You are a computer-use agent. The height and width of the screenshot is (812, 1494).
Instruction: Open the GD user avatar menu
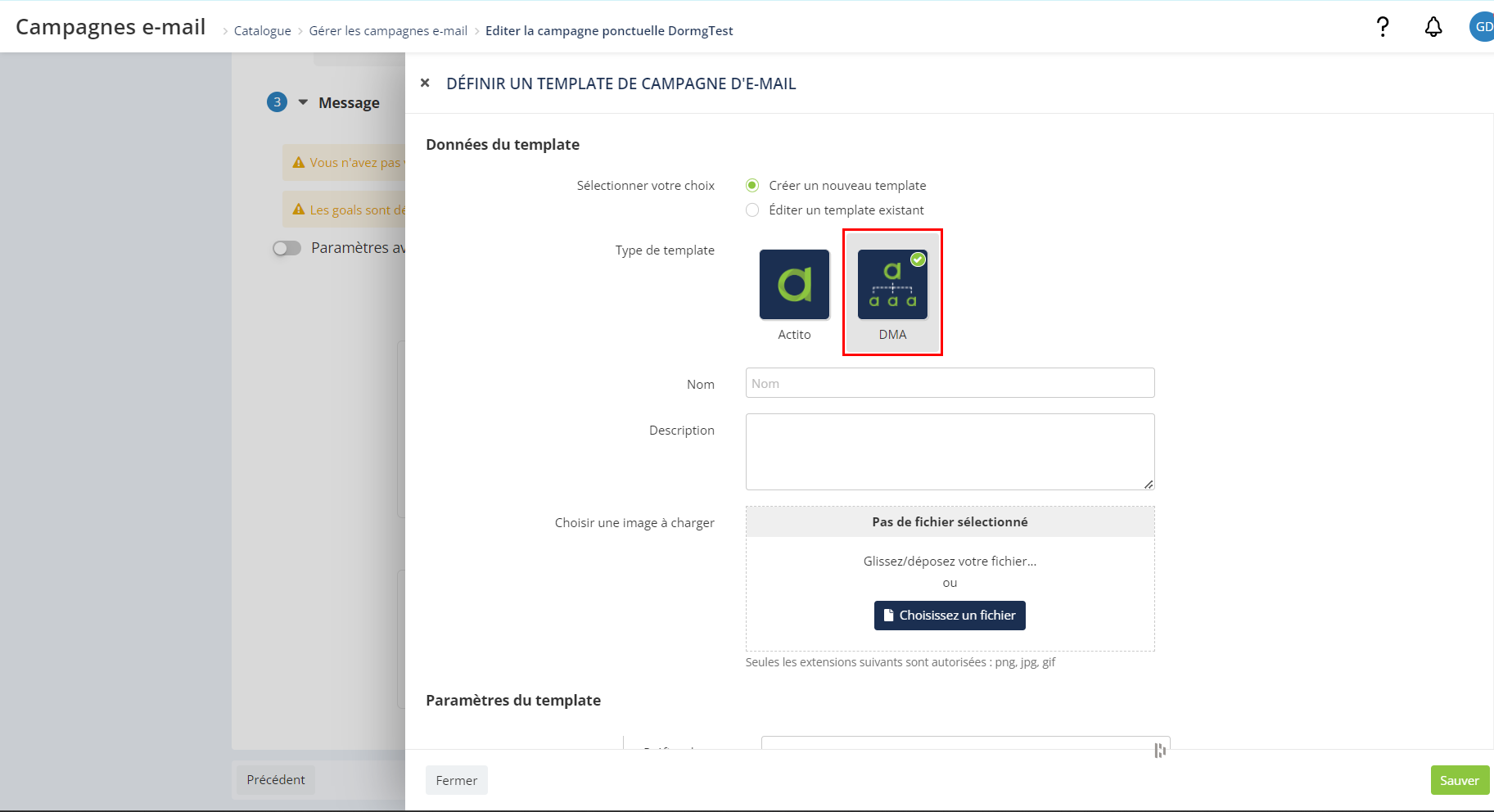coord(1483,27)
